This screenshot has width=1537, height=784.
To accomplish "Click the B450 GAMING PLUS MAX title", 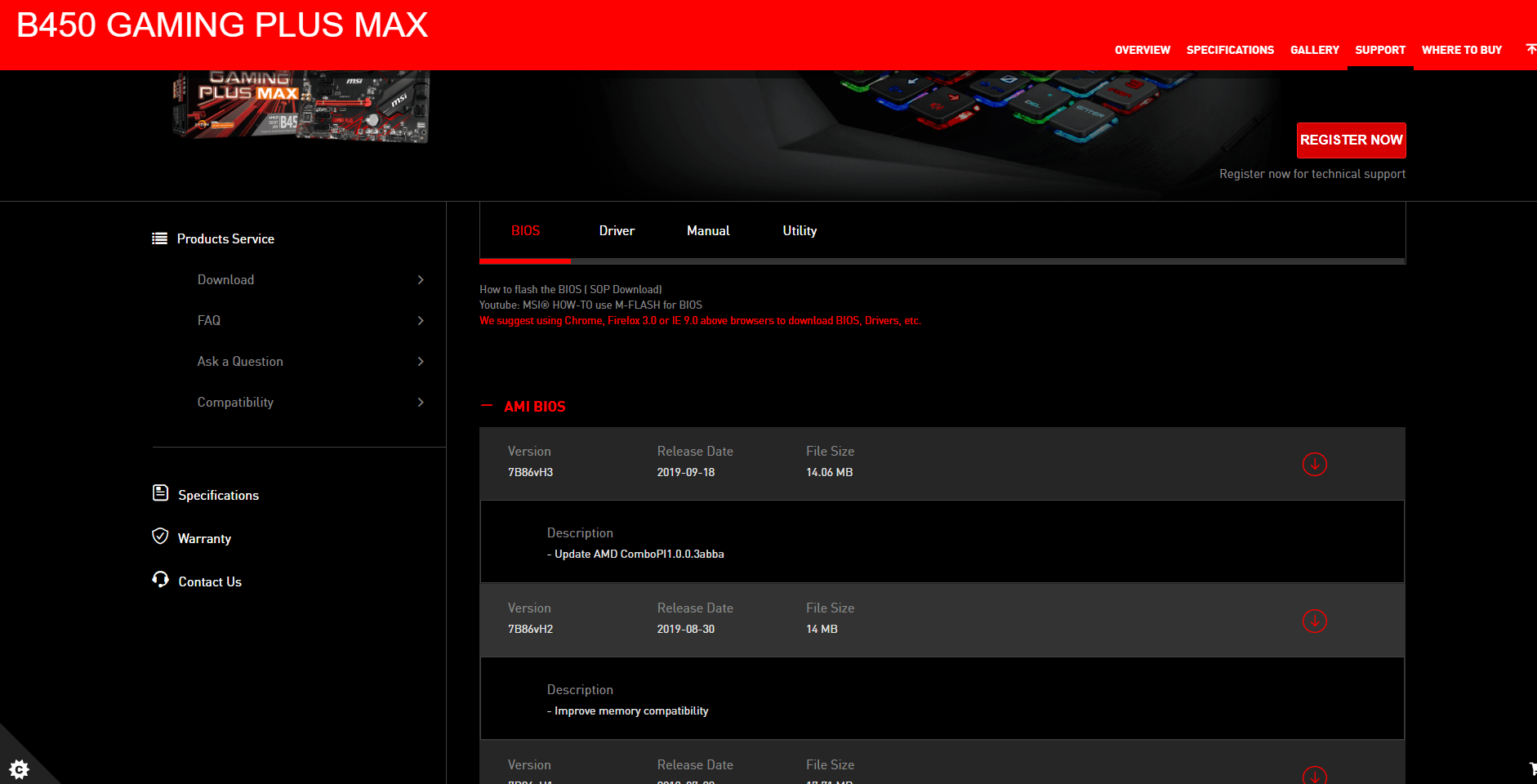I will [x=222, y=25].
